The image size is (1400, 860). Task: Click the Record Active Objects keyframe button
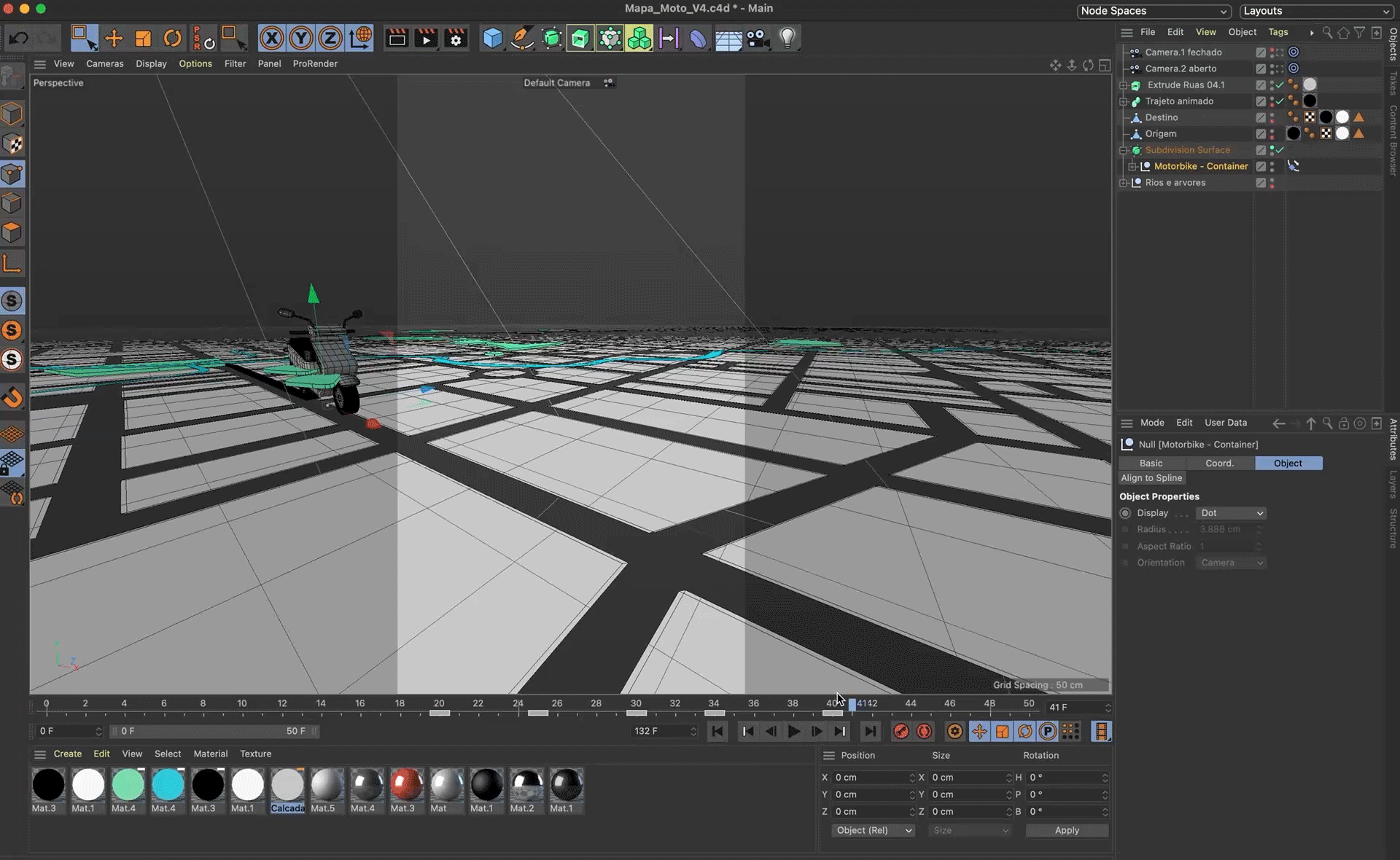(x=901, y=731)
